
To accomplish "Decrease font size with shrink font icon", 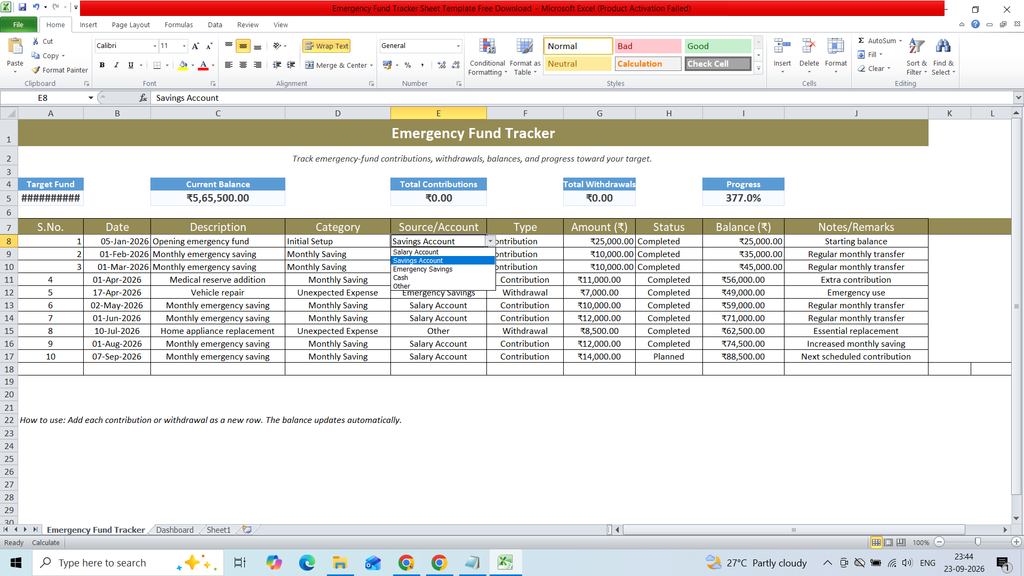I will [209, 46].
